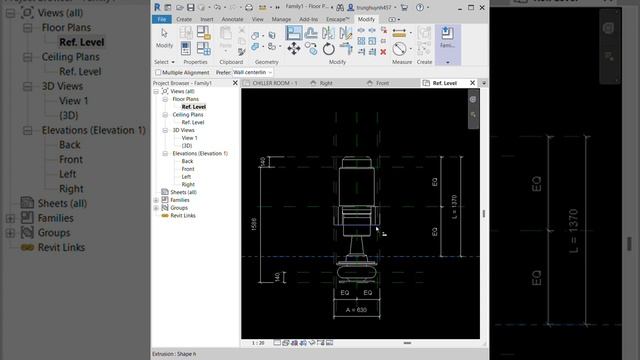The height and width of the screenshot is (360, 640).
Task: Switch to the Insert ribbon tab
Action: pyautogui.click(x=207, y=19)
